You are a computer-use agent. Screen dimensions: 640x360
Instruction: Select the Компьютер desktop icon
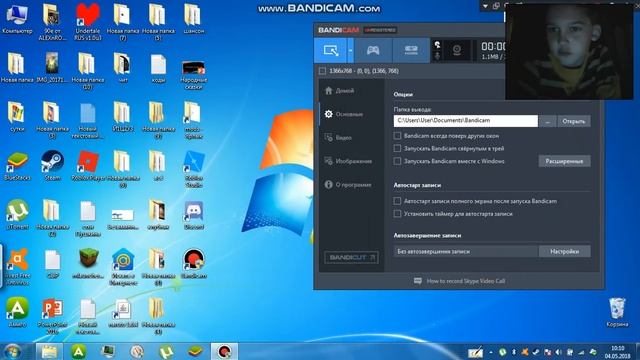17,20
